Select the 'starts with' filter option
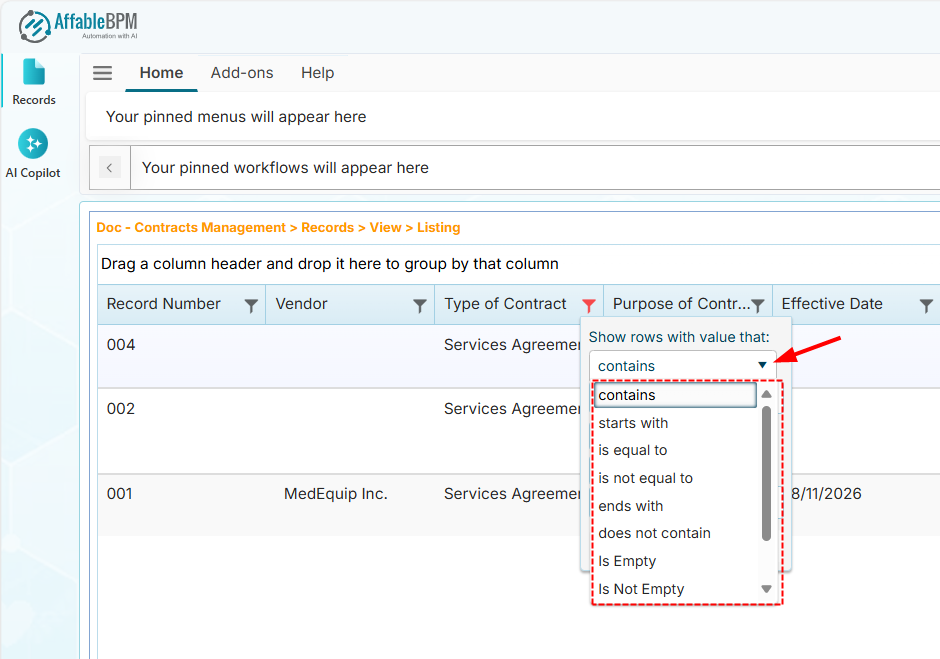 point(633,423)
